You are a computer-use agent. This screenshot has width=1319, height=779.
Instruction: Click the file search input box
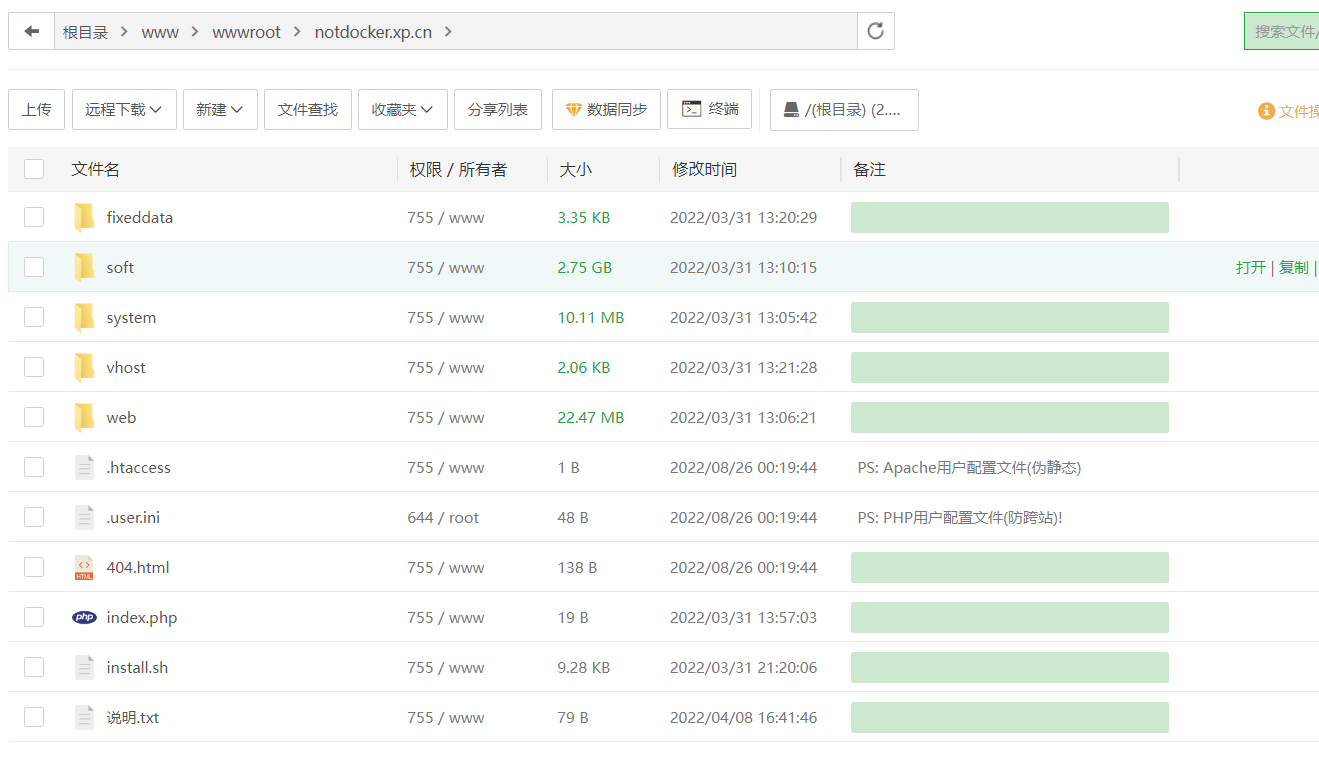pyautogui.click(x=1285, y=31)
